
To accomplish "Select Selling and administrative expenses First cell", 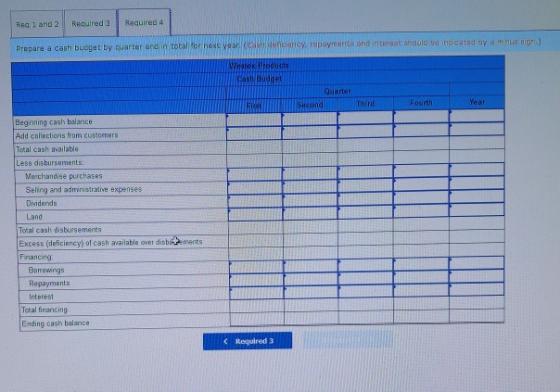I will point(255,188).
